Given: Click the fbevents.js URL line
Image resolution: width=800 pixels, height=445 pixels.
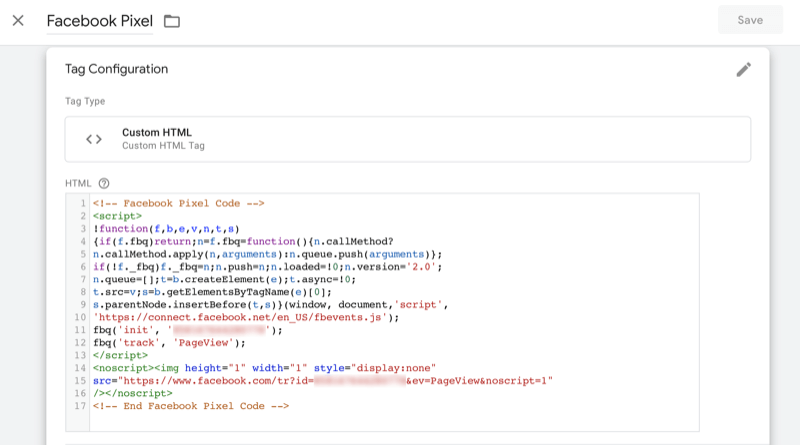Looking at the screenshot, I should coord(246,317).
